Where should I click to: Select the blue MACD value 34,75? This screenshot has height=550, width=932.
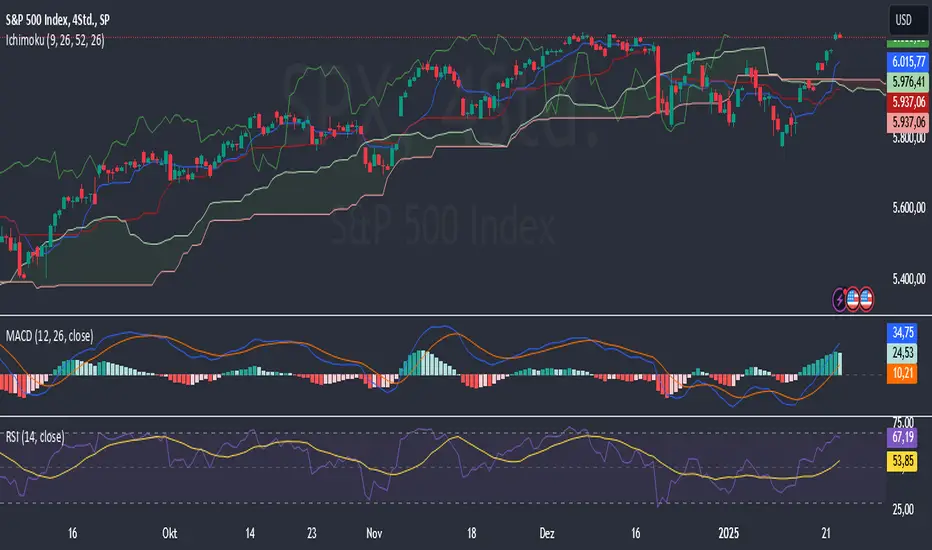902,332
